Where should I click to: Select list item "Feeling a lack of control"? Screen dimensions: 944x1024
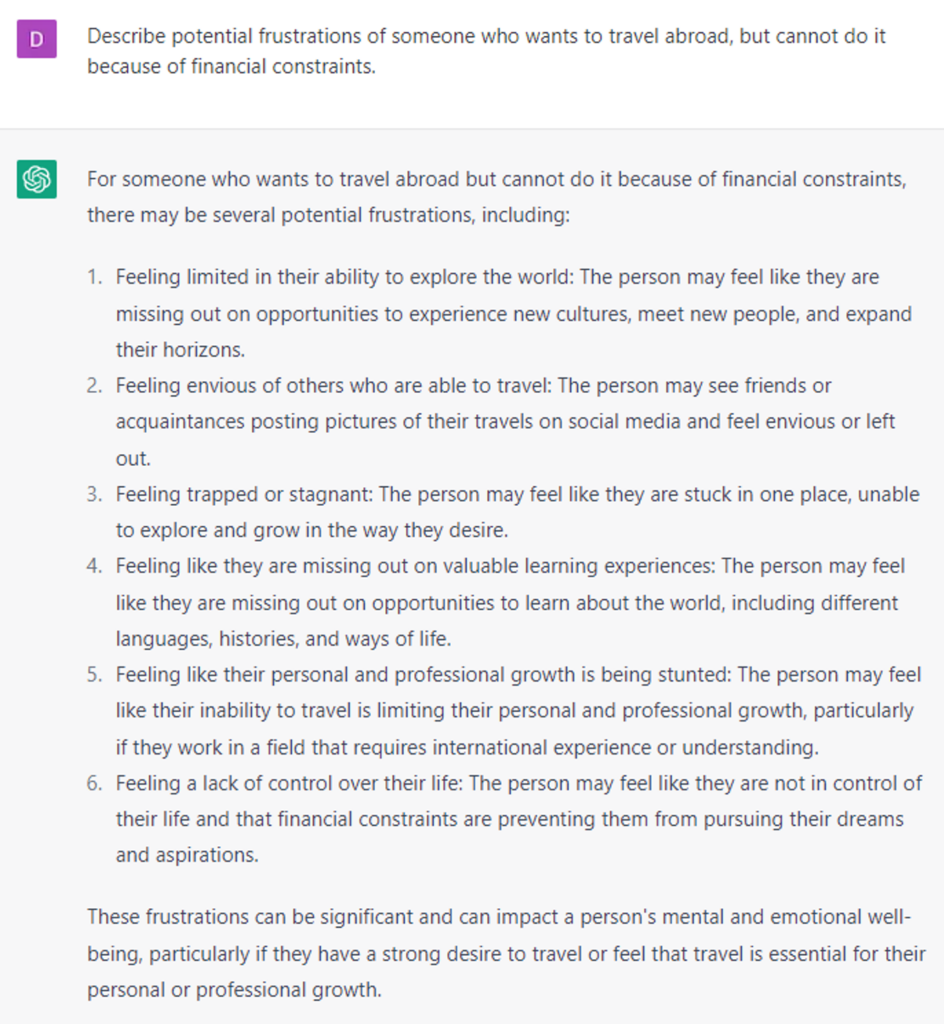[518, 818]
